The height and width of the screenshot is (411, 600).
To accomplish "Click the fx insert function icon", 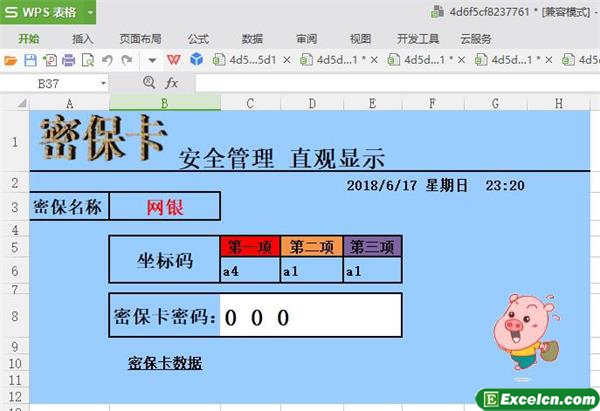I will click(x=171, y=83).
